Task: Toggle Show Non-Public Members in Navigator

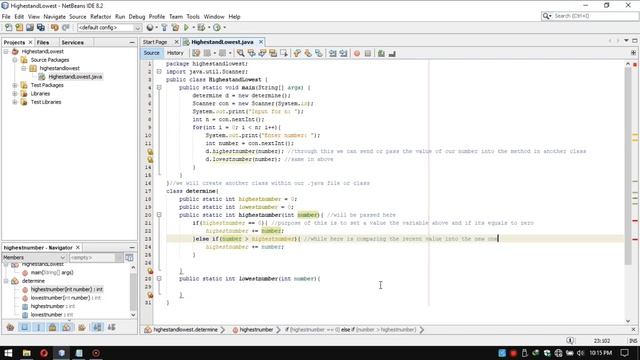Action: (x=52, y=327)
